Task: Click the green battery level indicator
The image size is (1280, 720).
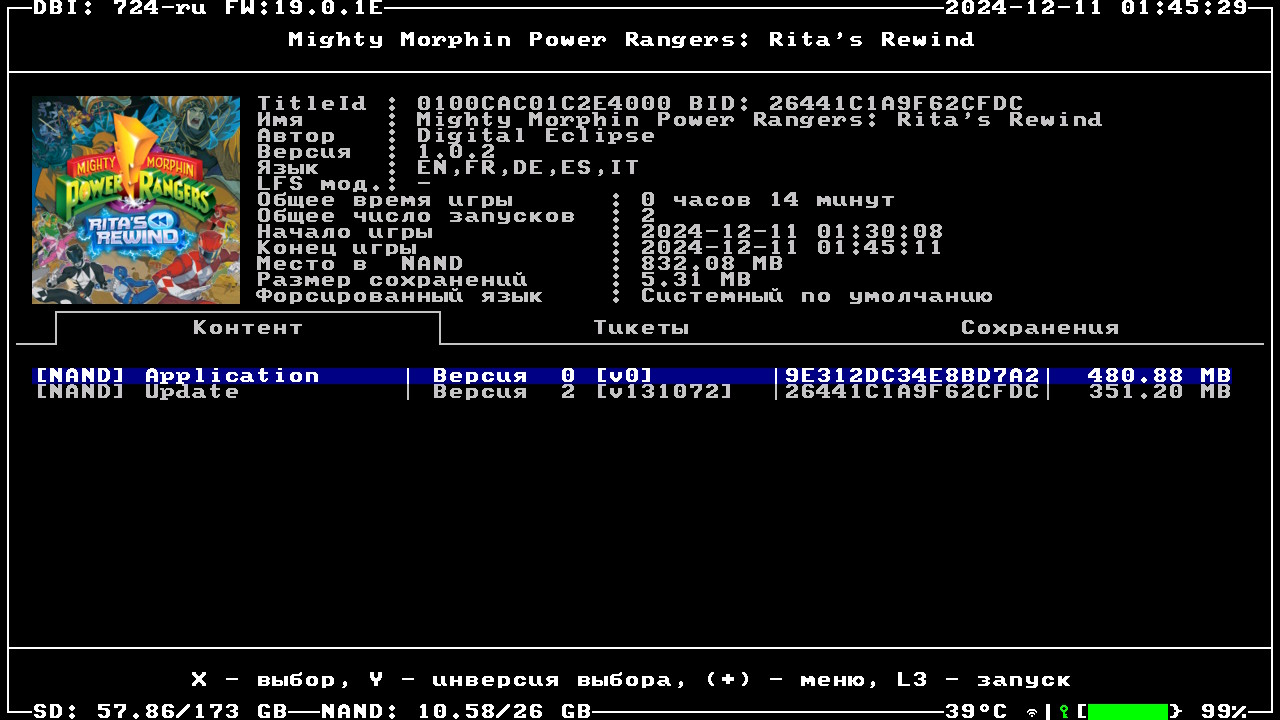Action: (x=1128, y=711)
